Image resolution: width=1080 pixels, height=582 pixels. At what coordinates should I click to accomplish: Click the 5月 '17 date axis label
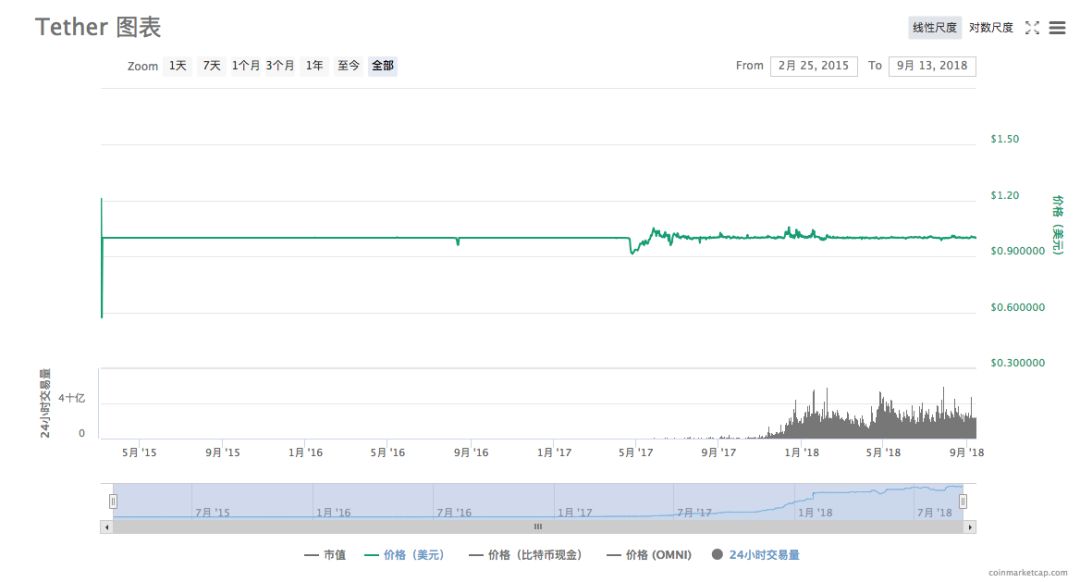click(x=636, y=453)
